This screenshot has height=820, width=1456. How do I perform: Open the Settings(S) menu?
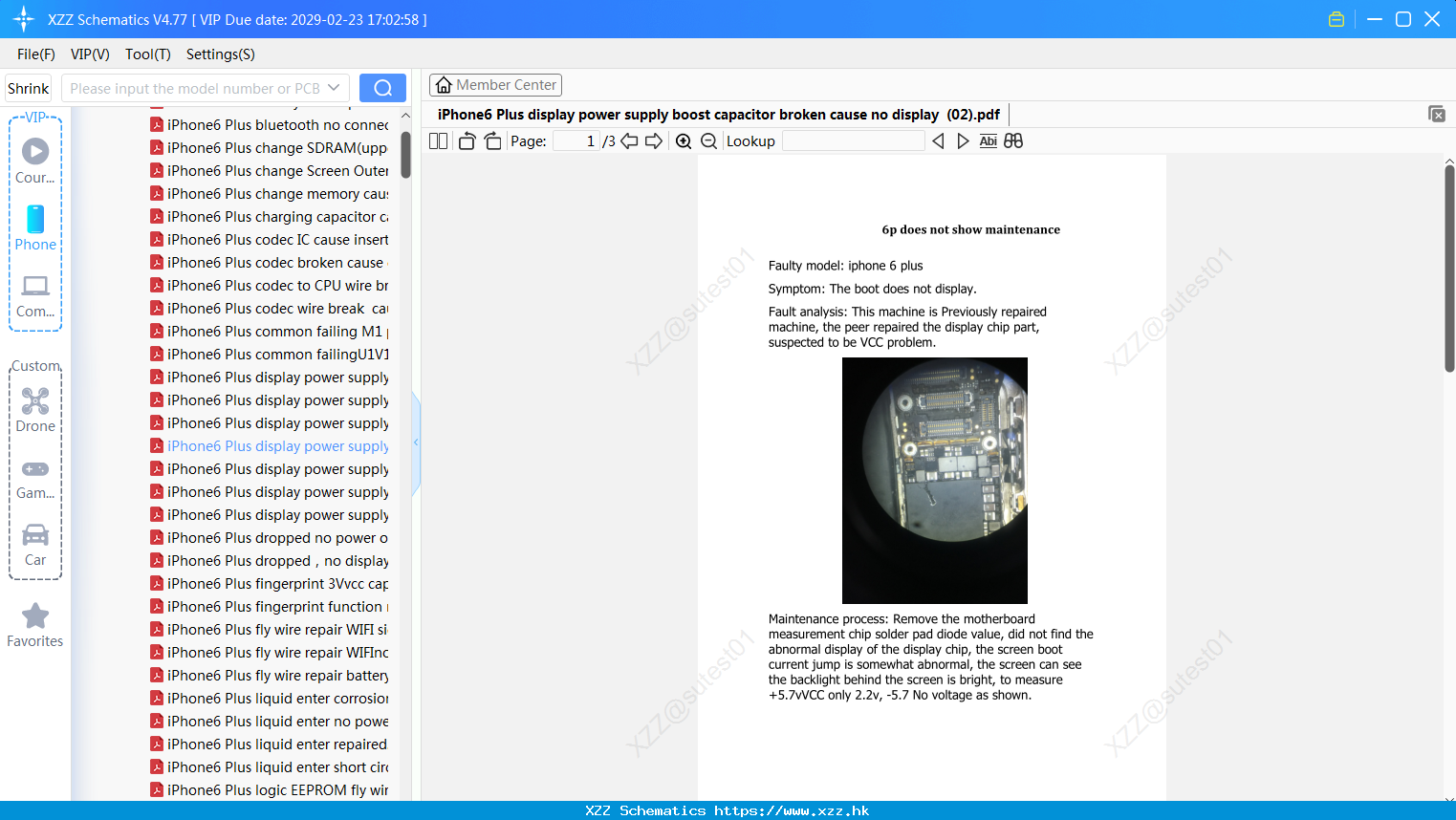221,54
